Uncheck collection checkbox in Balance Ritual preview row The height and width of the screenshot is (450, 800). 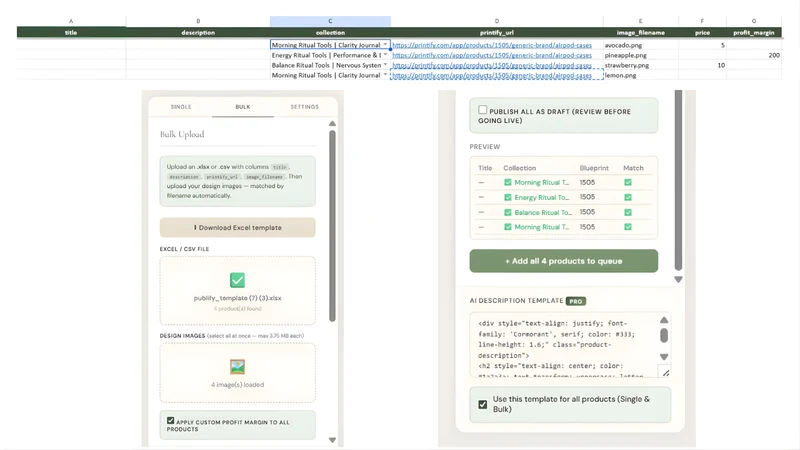coord(508,212)
